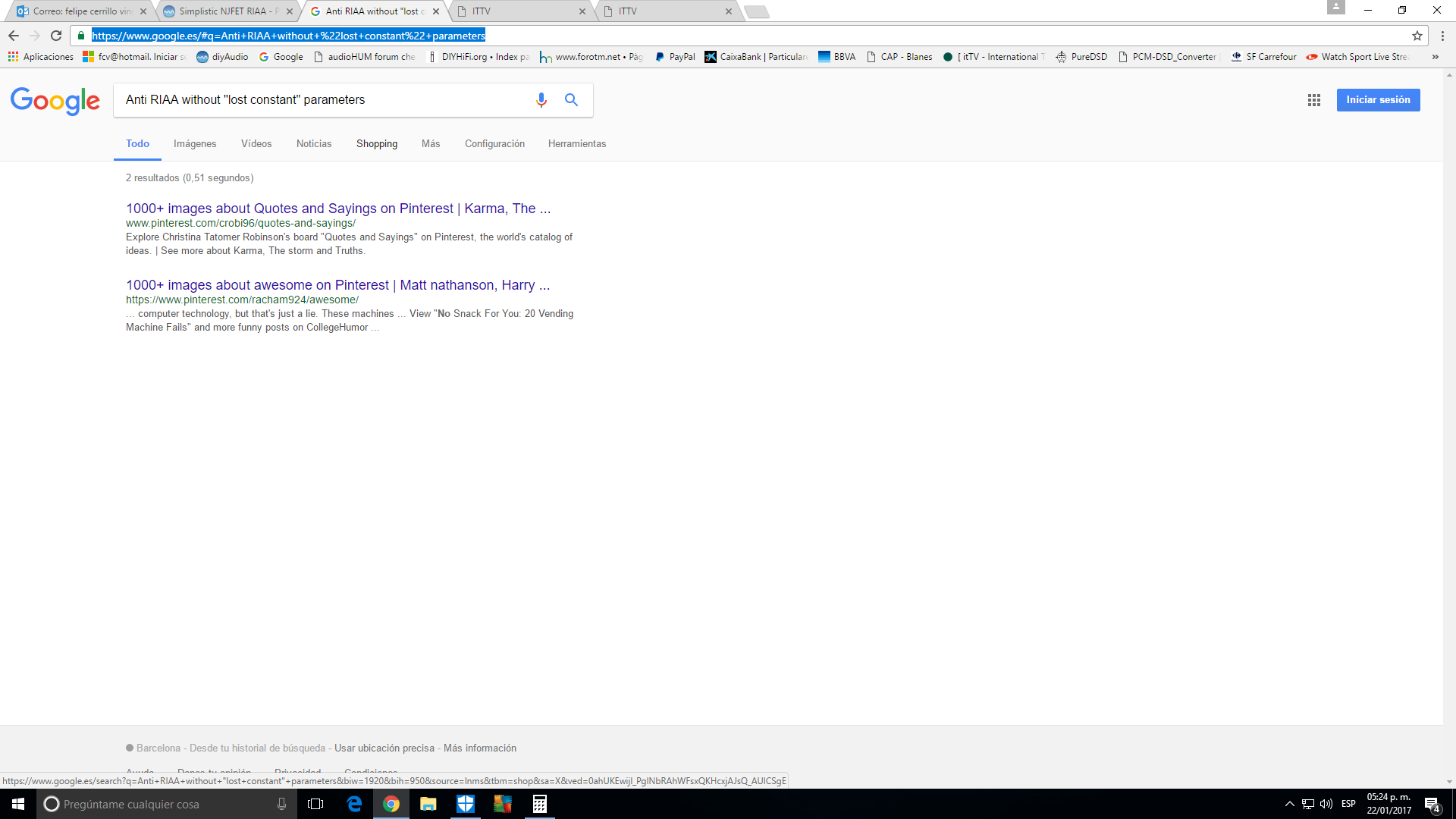Open a new browser tab

757,11
